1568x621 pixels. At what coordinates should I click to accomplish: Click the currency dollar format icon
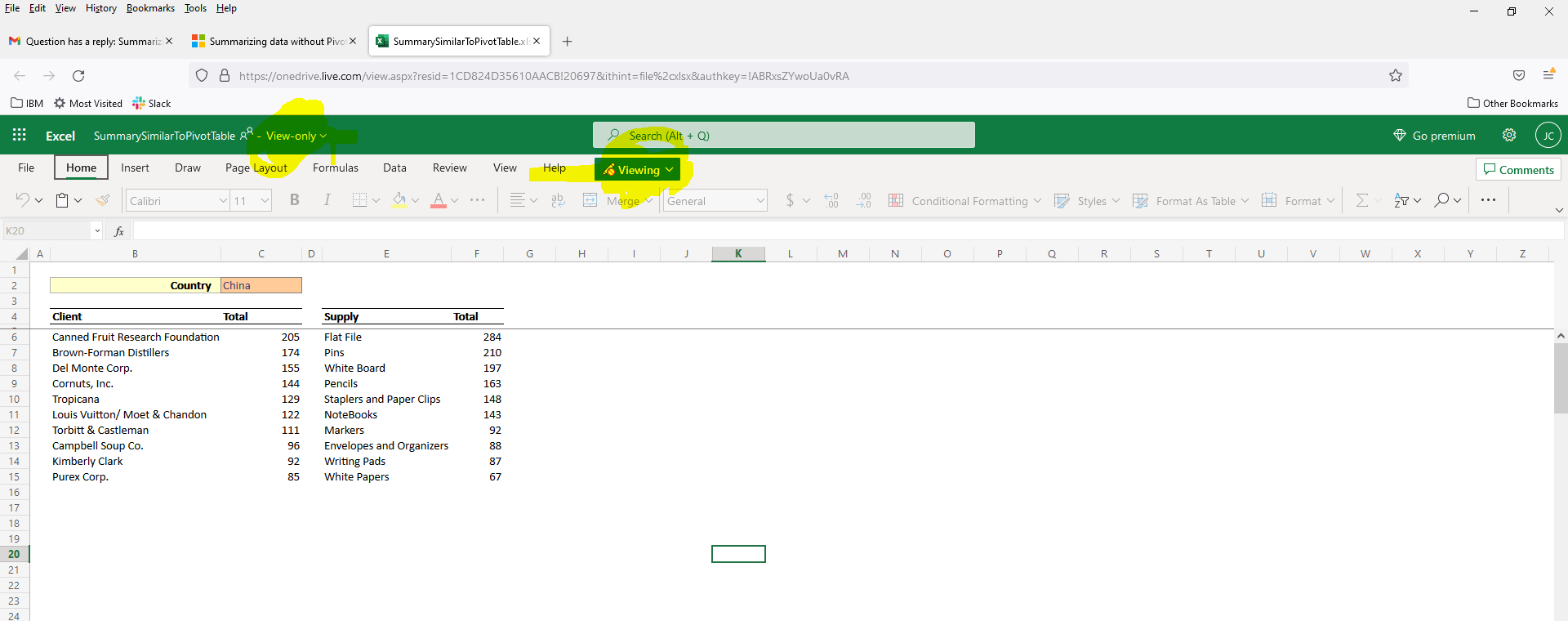tap(790, 200)
